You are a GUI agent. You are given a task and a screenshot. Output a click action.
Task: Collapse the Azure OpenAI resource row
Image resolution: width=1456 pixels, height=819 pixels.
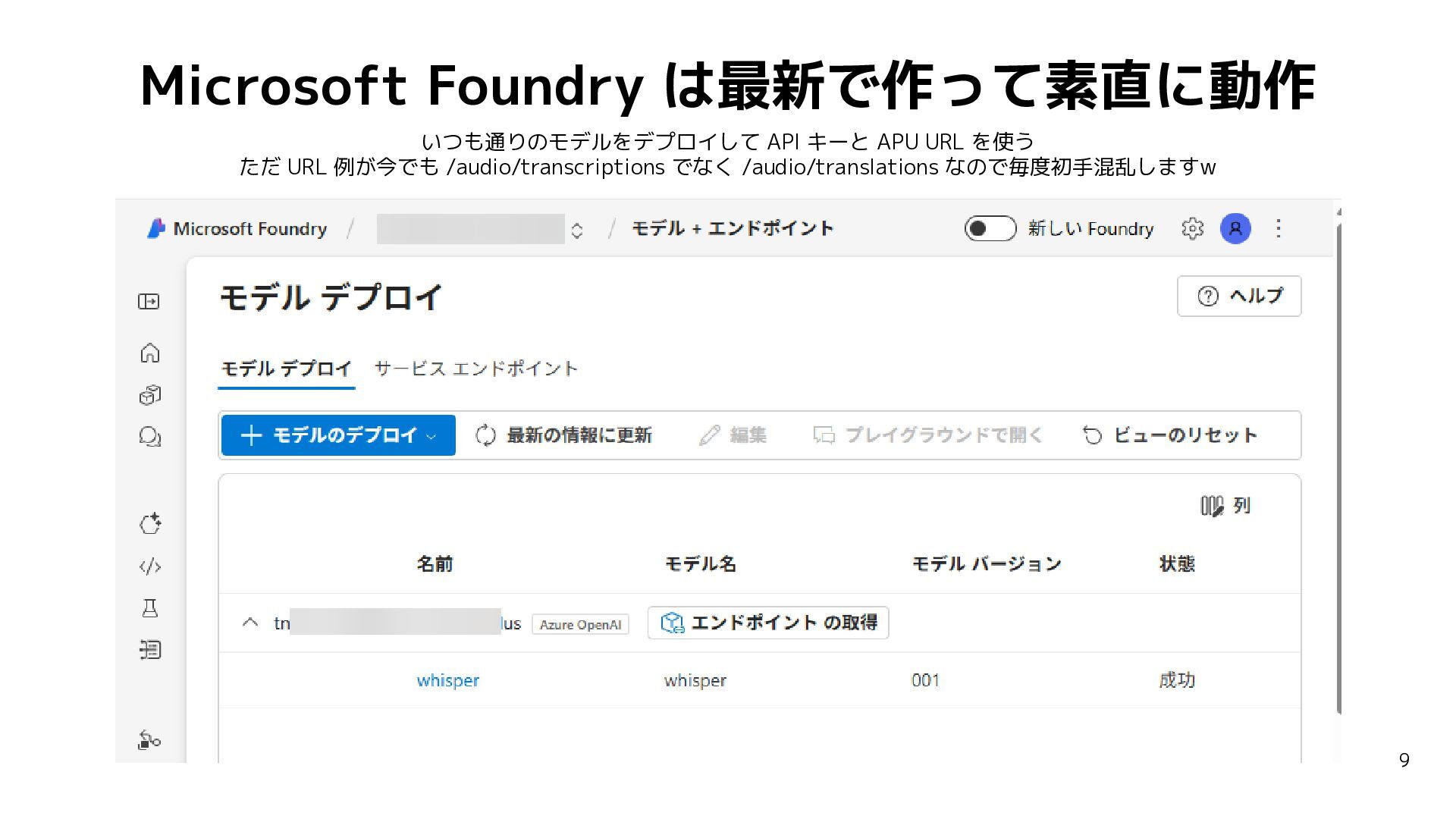click(x=250, y=623)
